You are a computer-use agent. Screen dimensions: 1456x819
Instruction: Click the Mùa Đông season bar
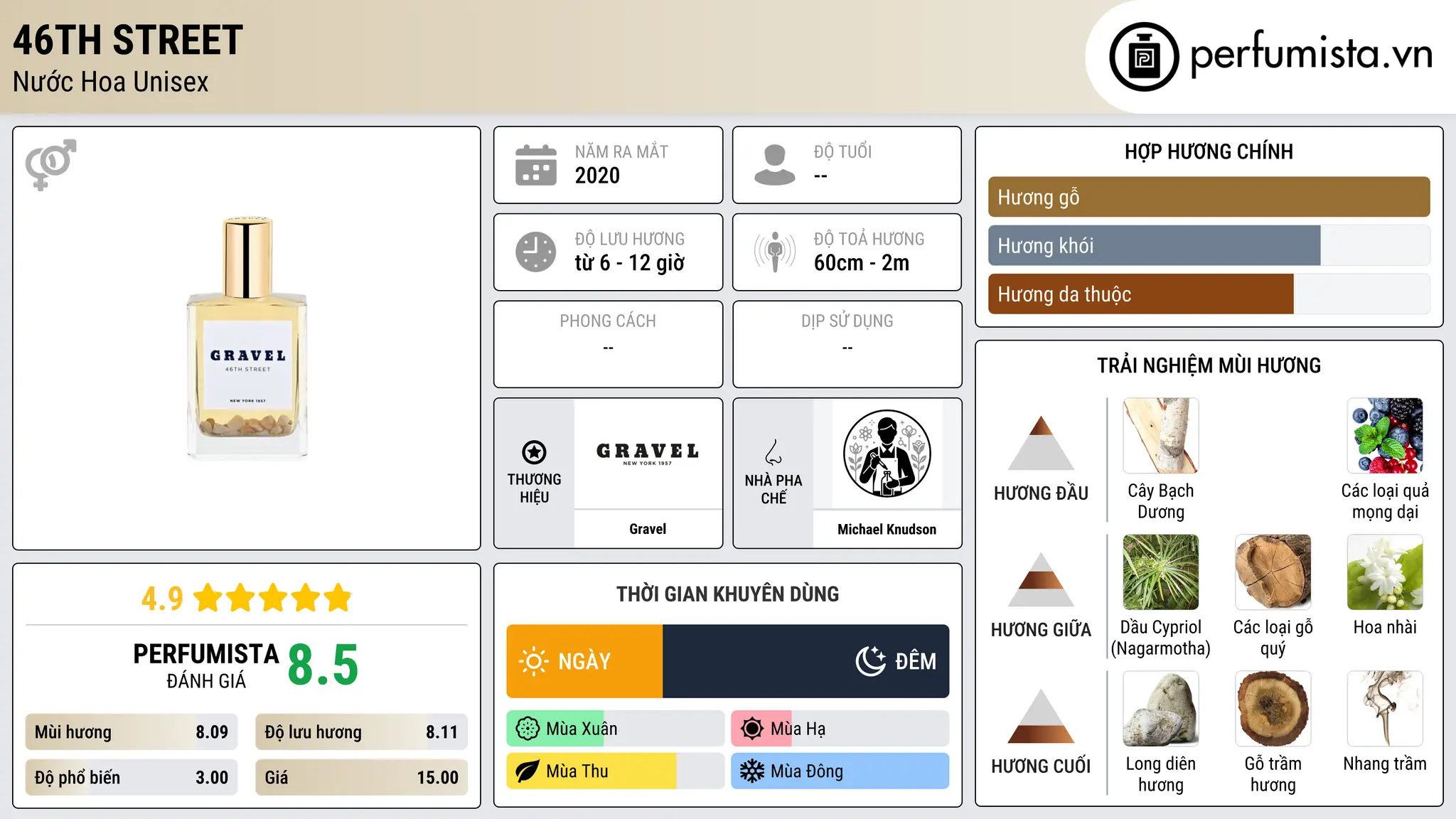[x=840, y=771]
